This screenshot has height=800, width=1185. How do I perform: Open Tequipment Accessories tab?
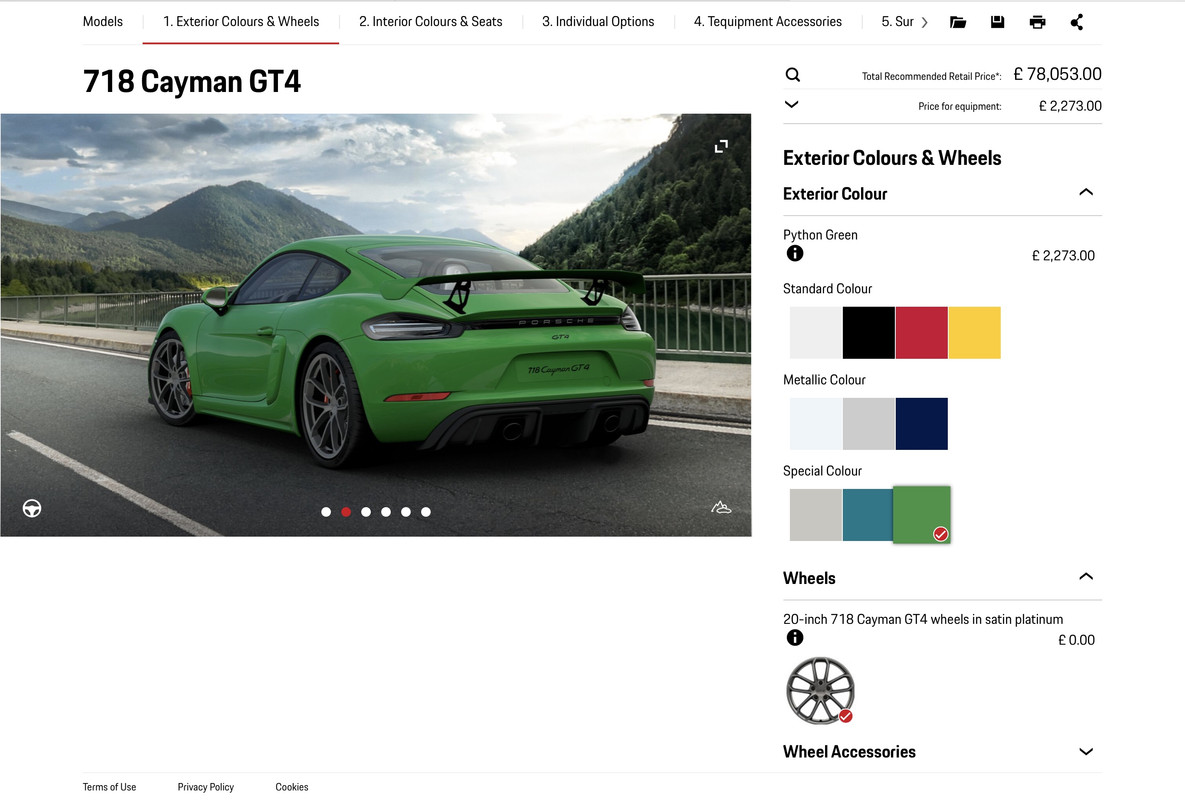click(768, 22)
